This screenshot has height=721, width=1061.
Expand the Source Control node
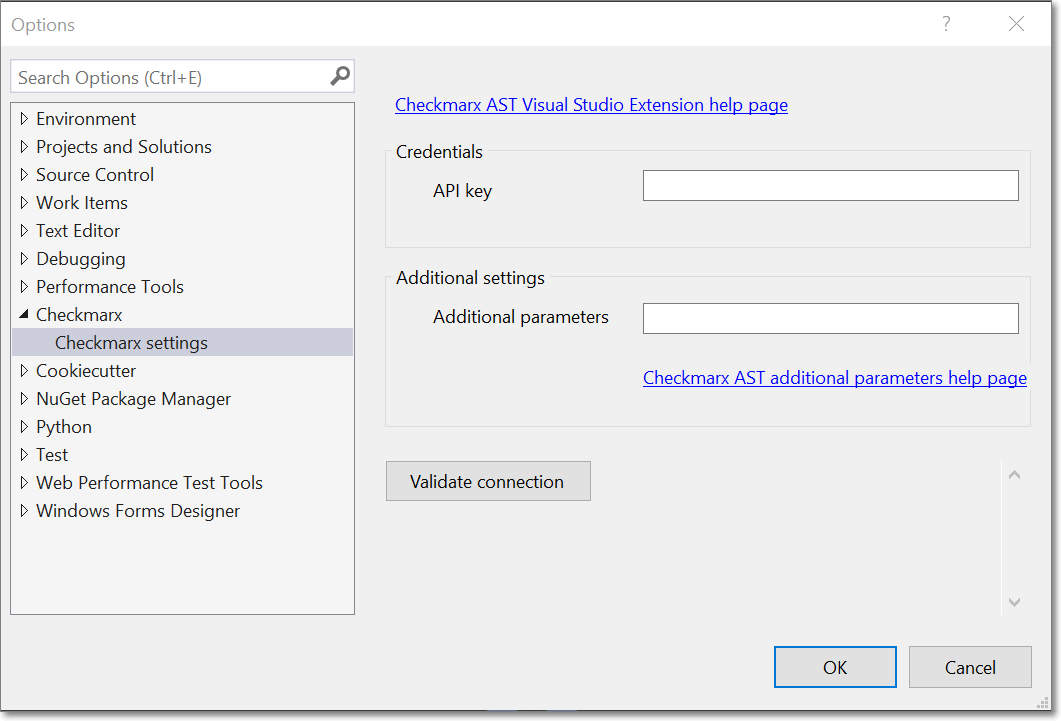(x=24, y=175)
